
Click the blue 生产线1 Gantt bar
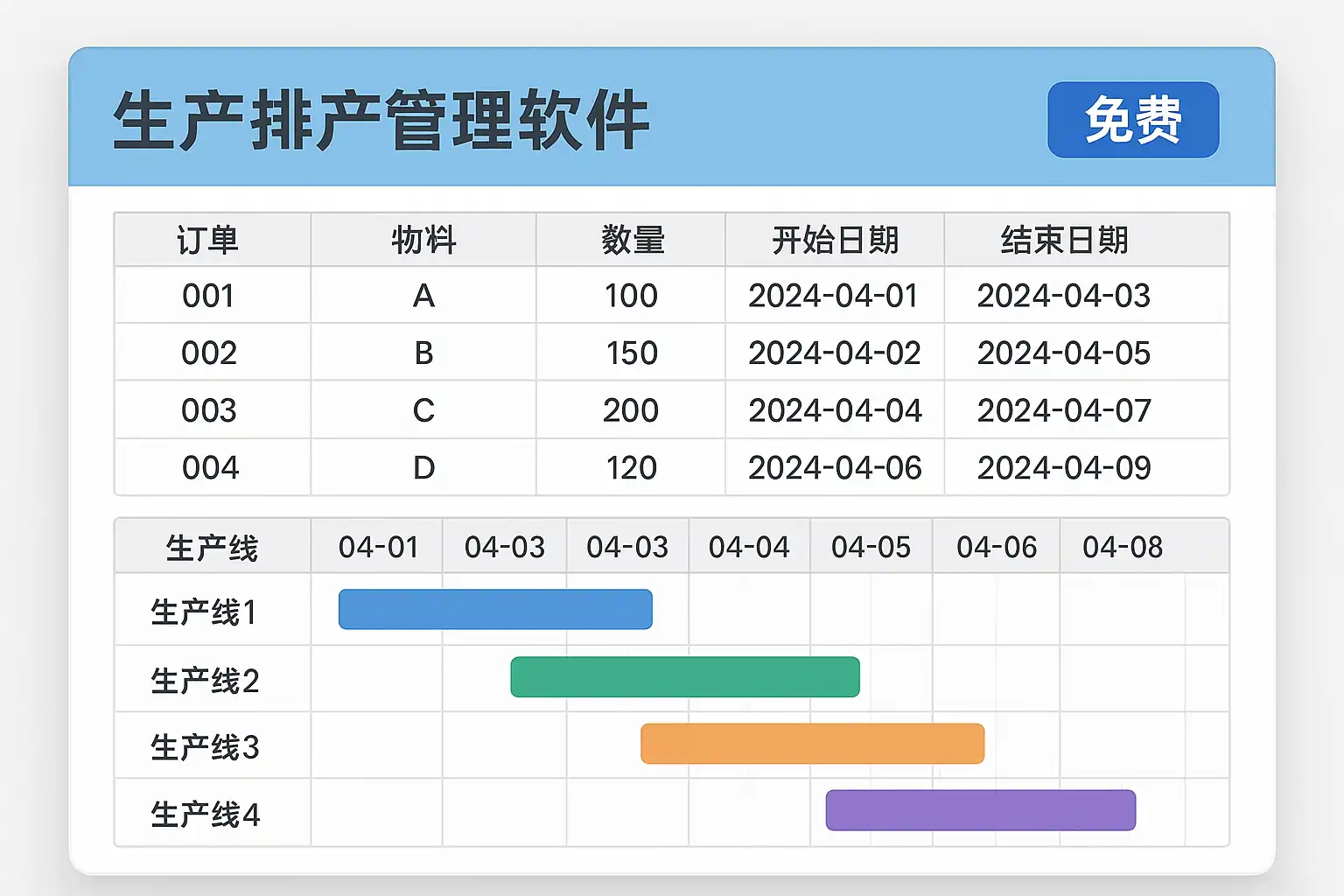coord(495,609)
